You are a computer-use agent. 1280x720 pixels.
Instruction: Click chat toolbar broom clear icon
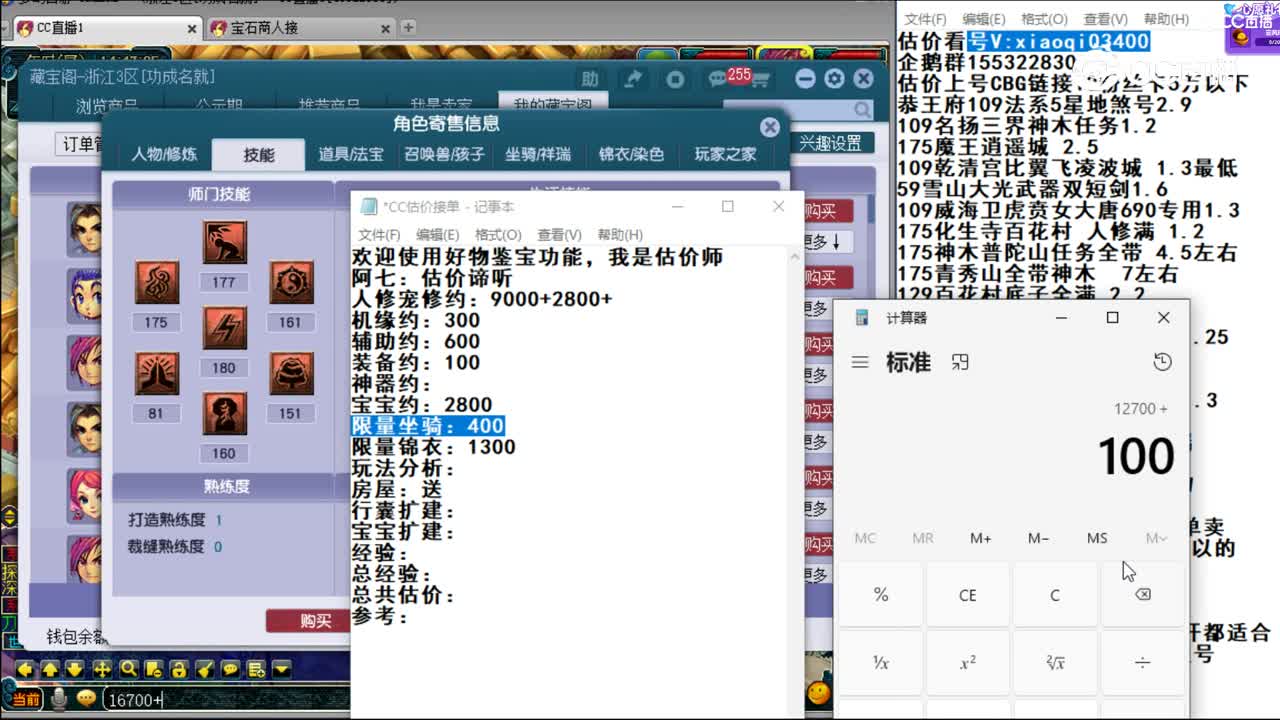pos(205,669)
